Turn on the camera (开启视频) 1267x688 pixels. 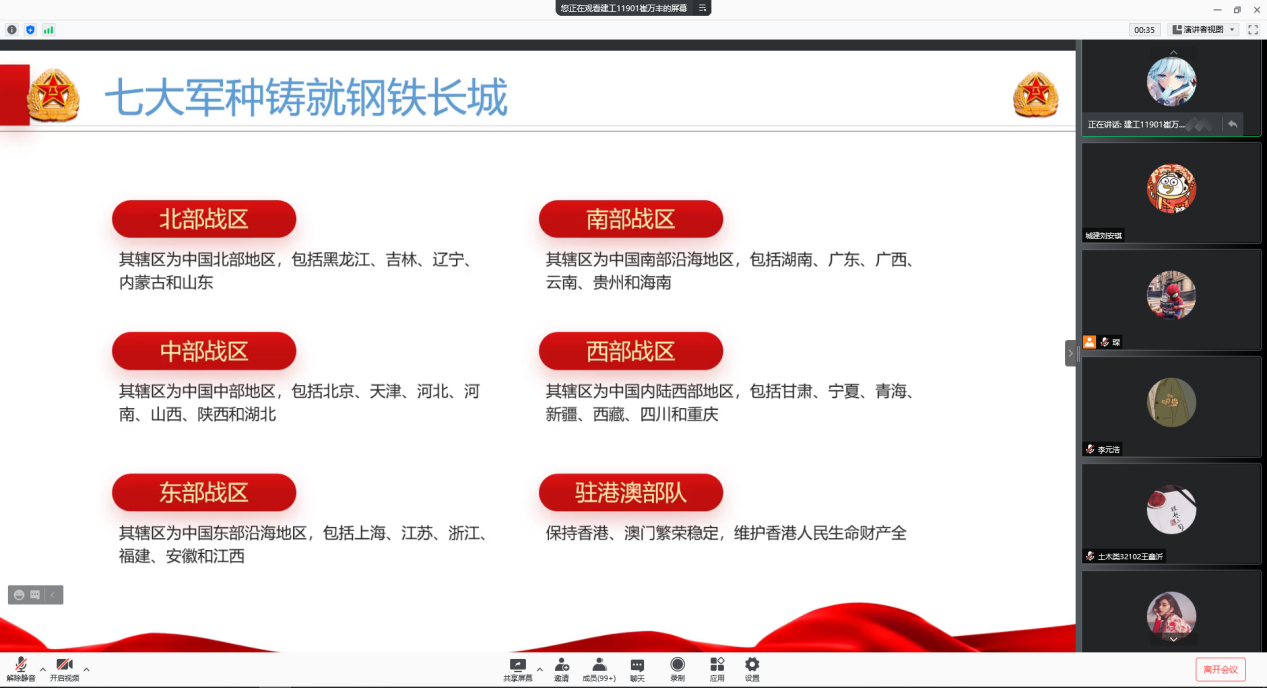(64, 668)
